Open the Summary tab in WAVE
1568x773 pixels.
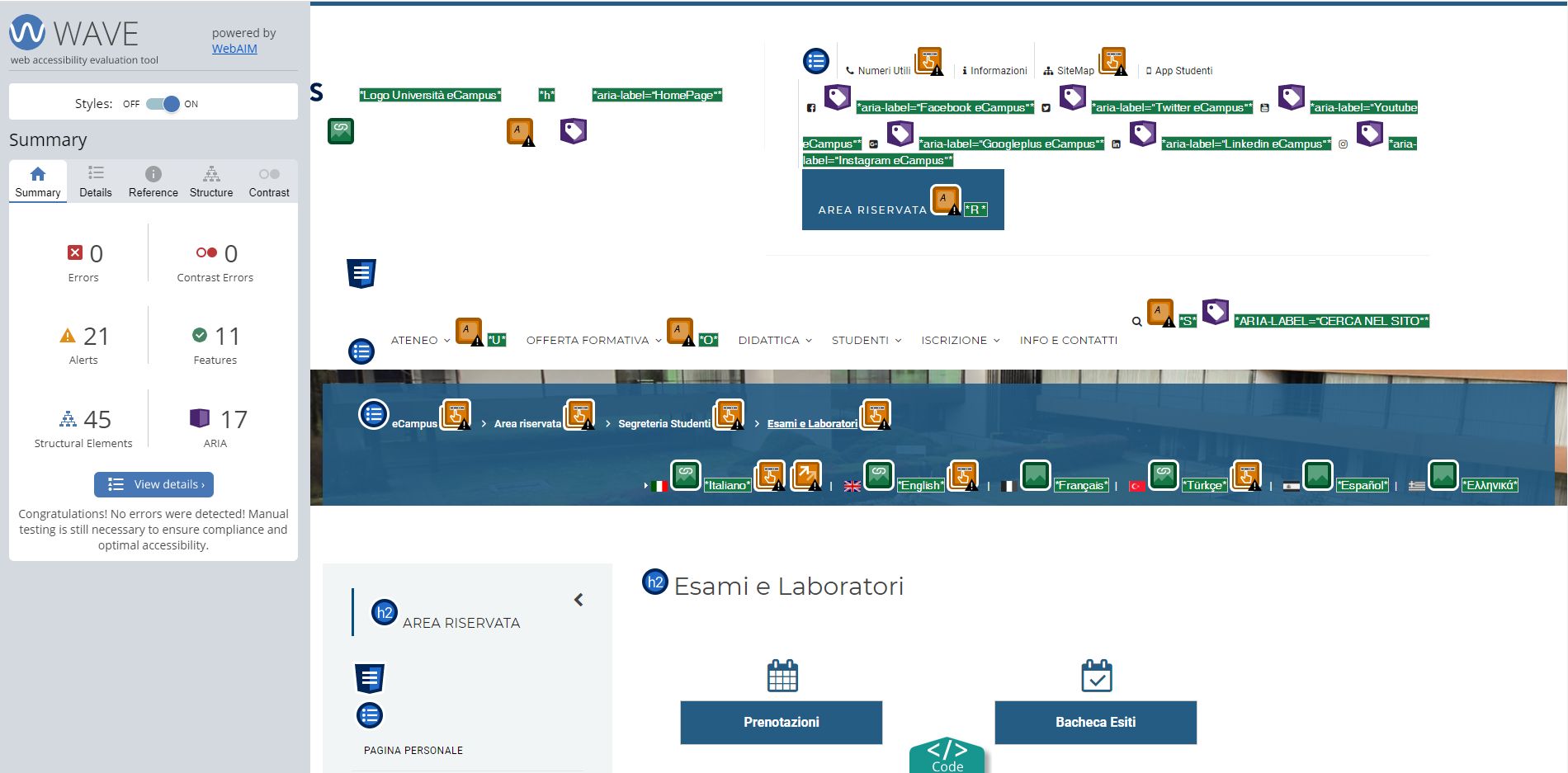pyautogui.click(x=38, y=182)
